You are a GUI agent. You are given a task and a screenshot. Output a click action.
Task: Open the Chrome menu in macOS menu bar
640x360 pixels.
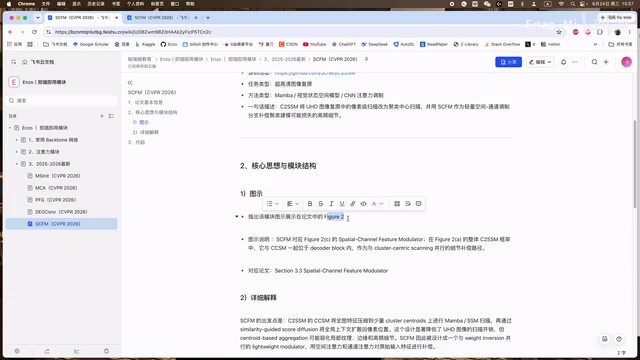26,4
